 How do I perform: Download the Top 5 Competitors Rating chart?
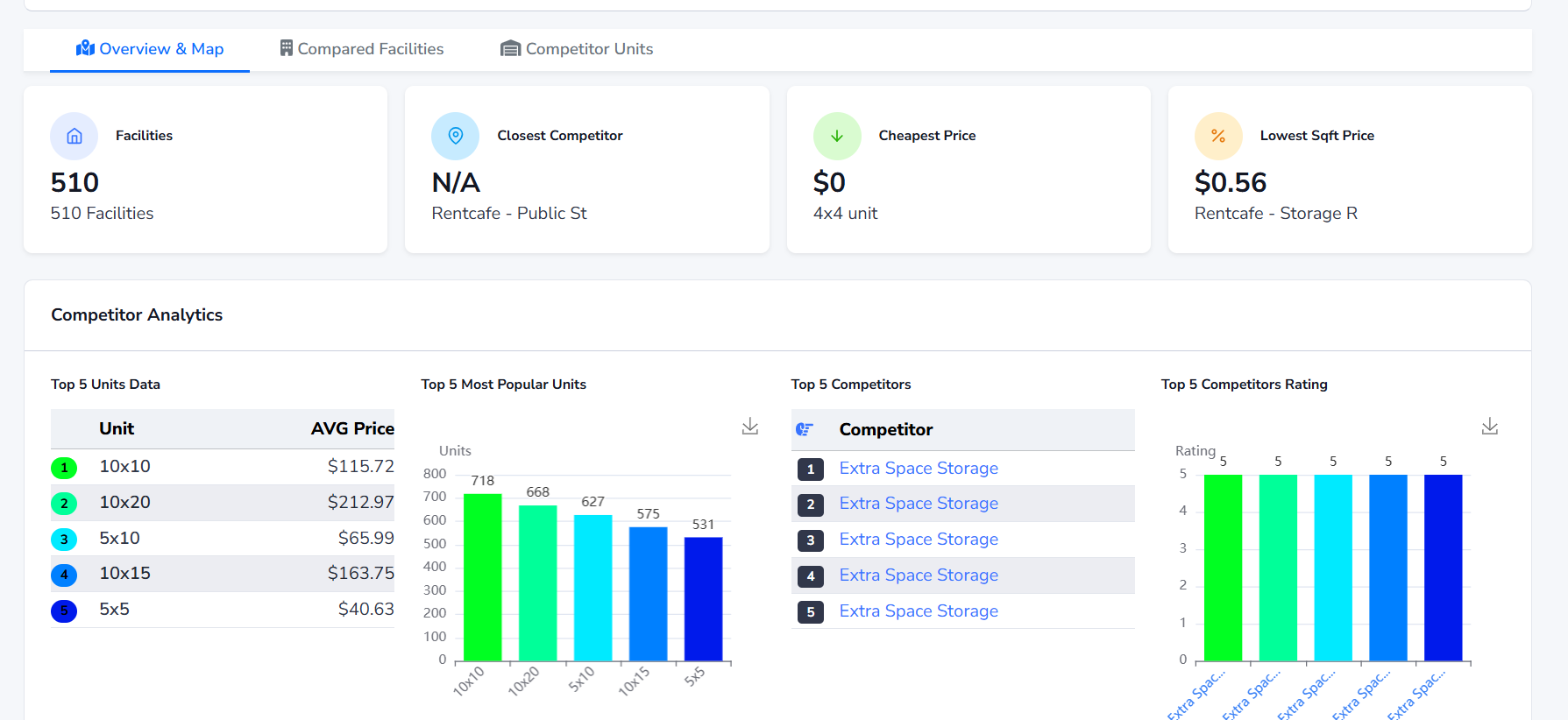click(1490, 427)
